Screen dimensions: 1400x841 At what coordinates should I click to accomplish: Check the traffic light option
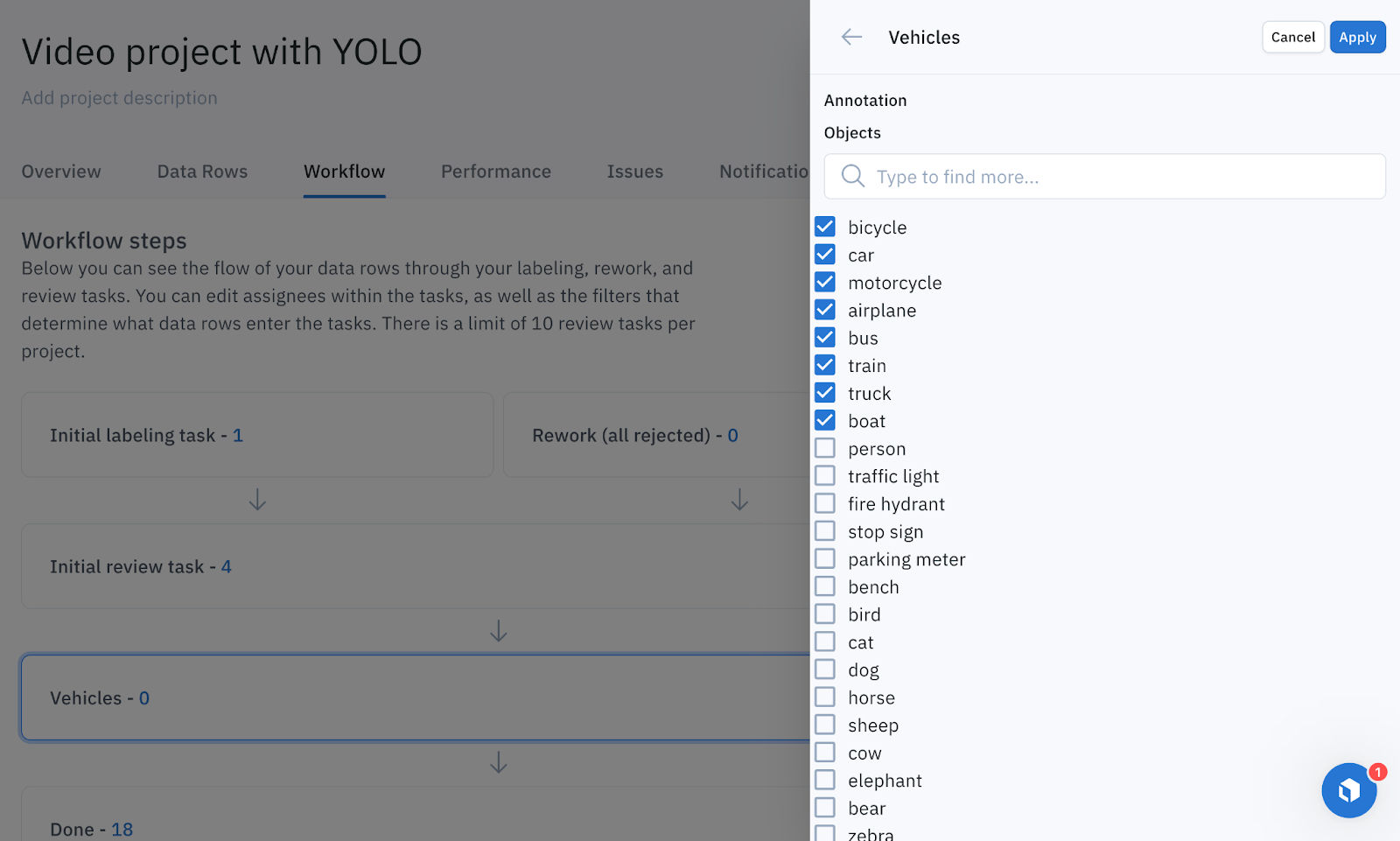[x=825, y=476]
